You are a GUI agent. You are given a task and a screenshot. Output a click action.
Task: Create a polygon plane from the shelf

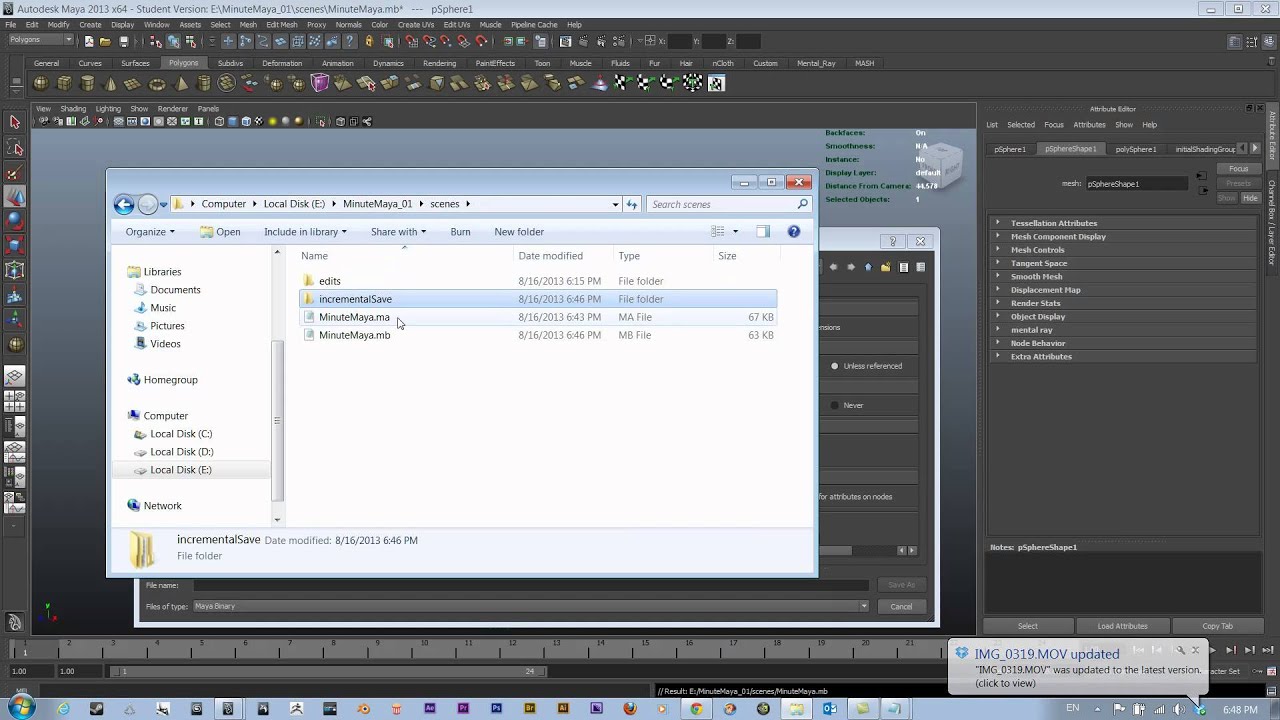point(134,84)
